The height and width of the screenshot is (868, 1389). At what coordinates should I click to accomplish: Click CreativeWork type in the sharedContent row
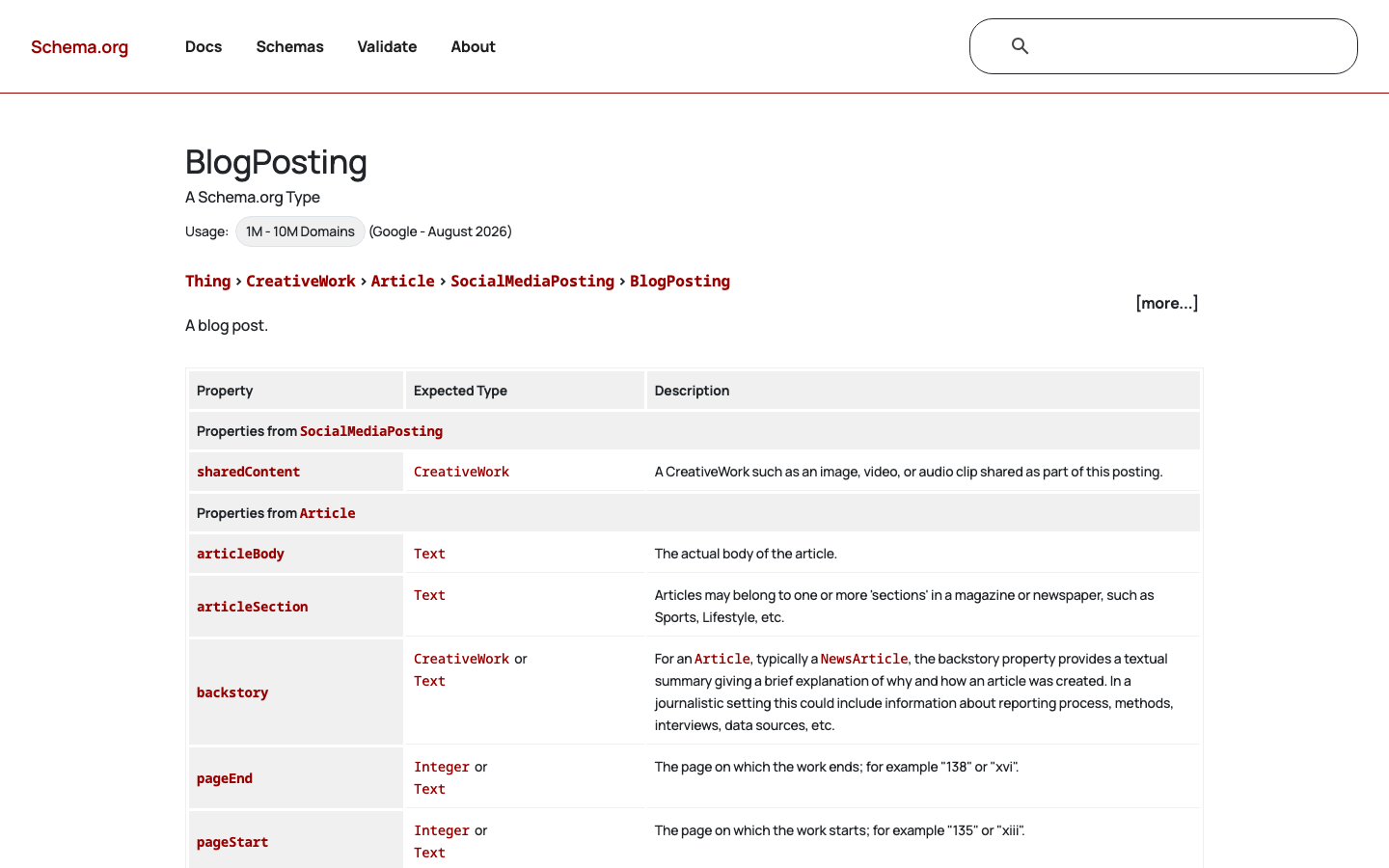(x=461, y=472)
